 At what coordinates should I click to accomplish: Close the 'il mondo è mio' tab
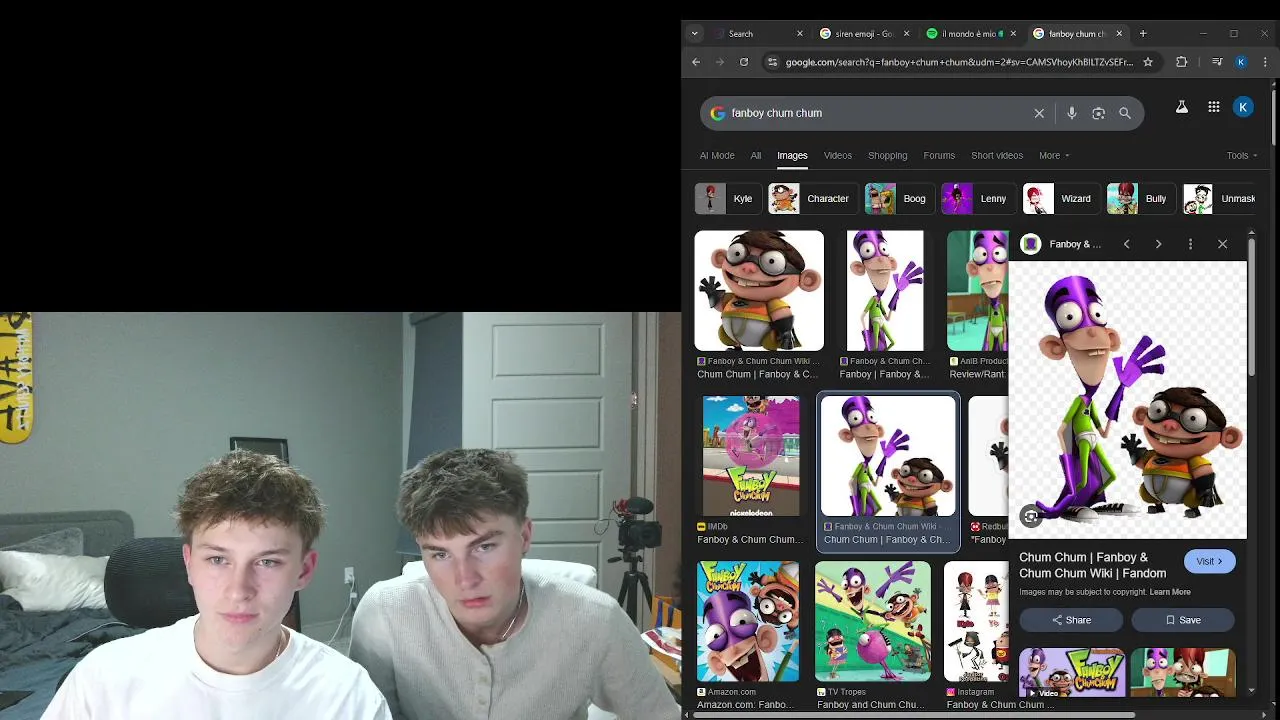[1013, 34]
